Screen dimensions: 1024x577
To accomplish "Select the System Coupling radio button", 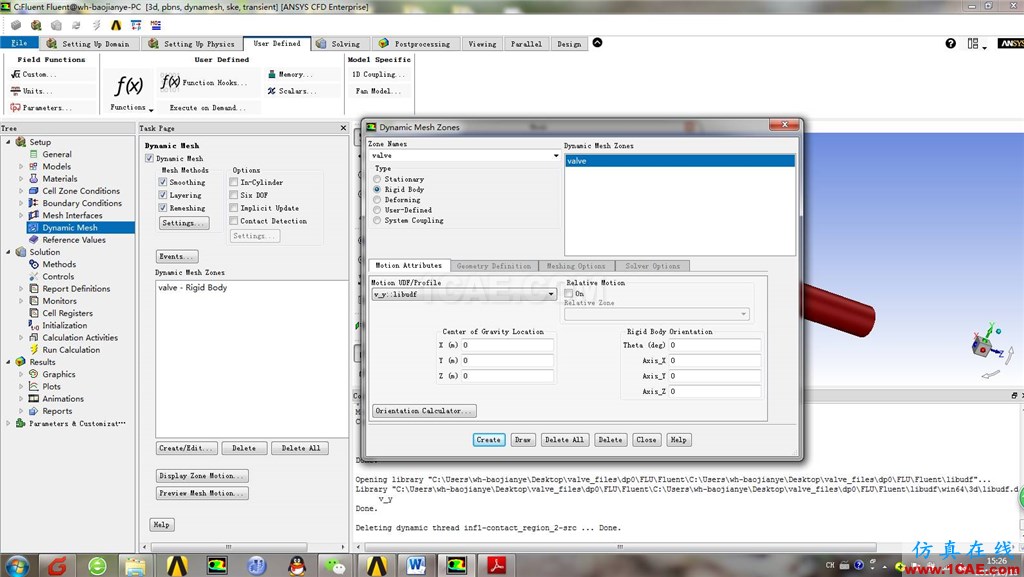I will click(x=377, y=221).
